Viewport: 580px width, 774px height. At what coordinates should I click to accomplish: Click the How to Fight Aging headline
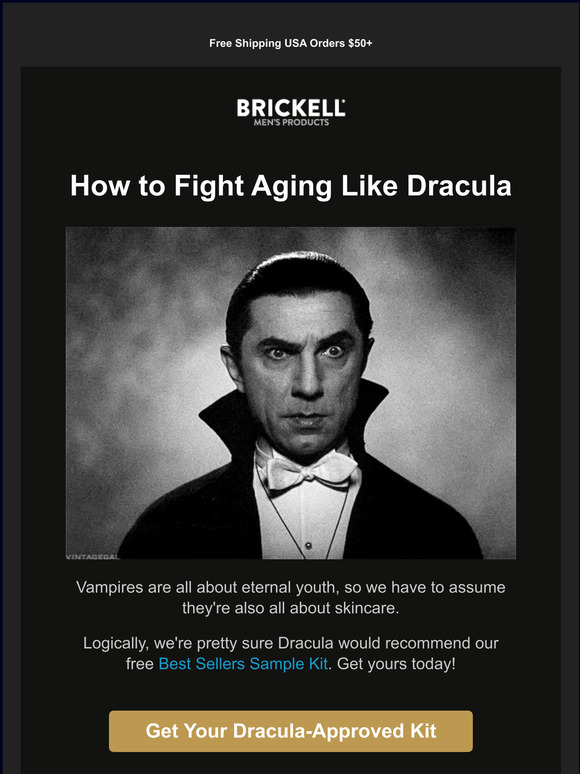point(291,186)
